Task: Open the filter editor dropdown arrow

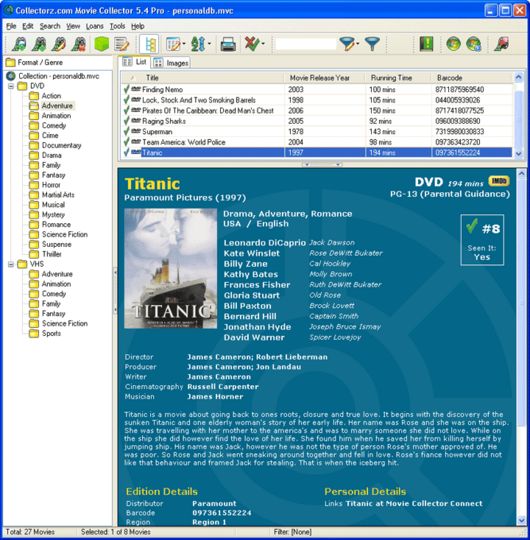Action: tap(358, 44)
